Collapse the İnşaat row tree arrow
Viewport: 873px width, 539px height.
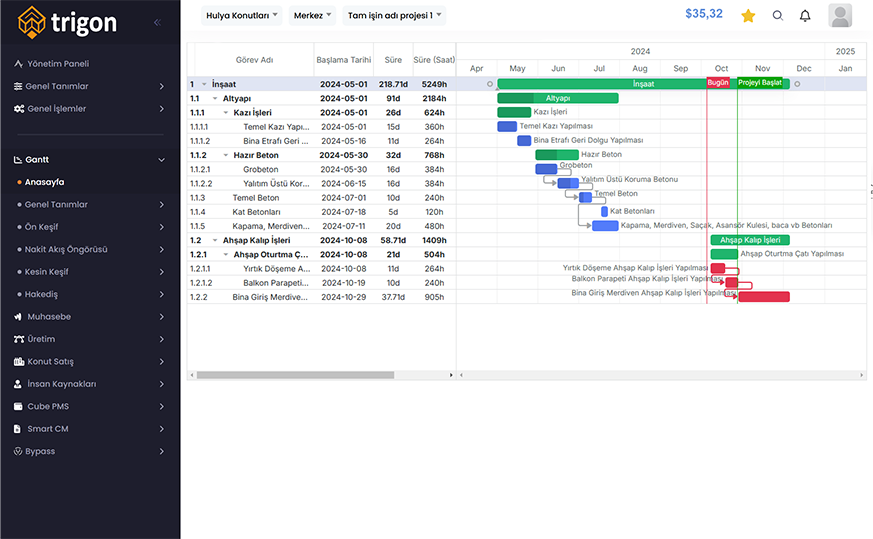pos(204,84)
